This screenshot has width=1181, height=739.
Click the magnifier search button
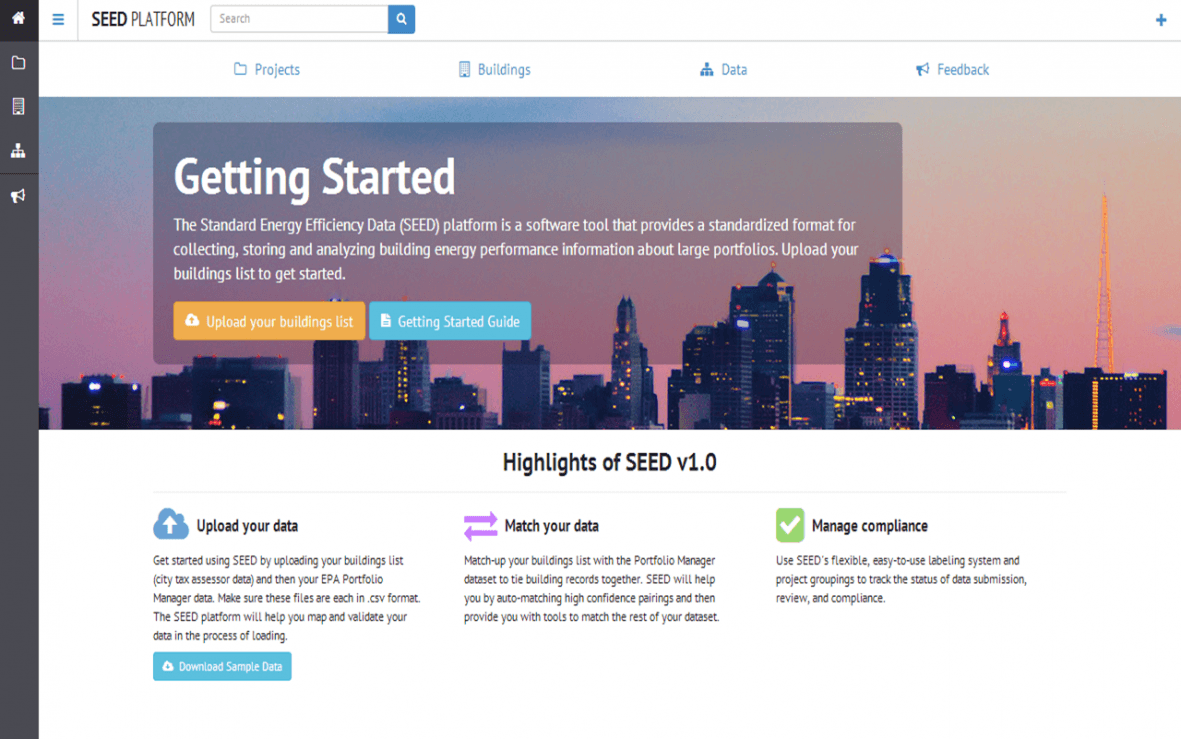[x=401, y=19]
